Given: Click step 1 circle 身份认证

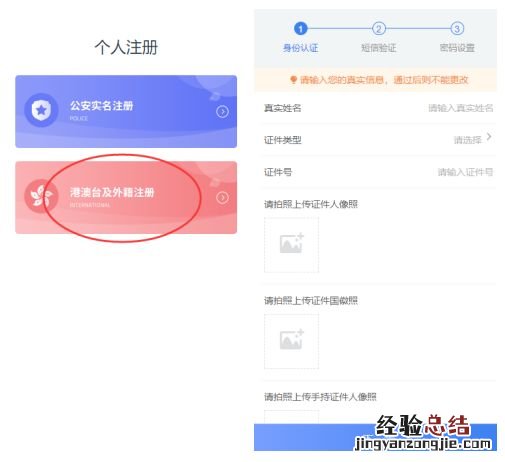Looking at the screenshot, I should (x=300, y=29).
